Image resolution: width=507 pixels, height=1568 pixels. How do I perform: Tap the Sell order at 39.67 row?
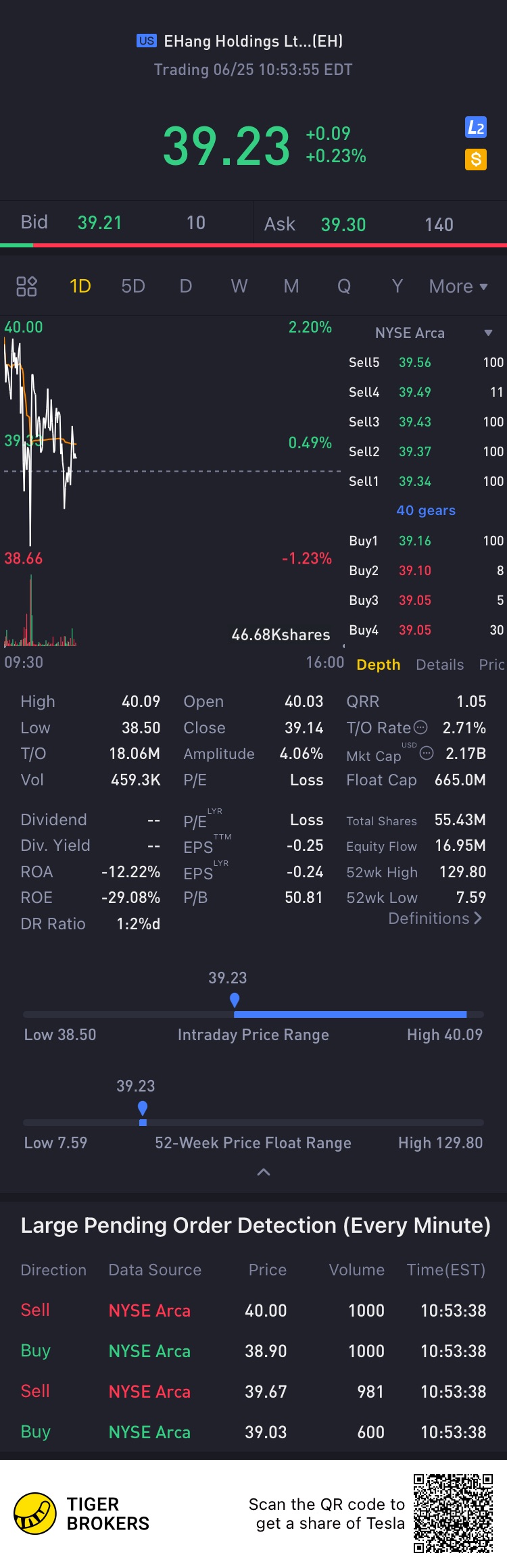(x=254, y=1392)
